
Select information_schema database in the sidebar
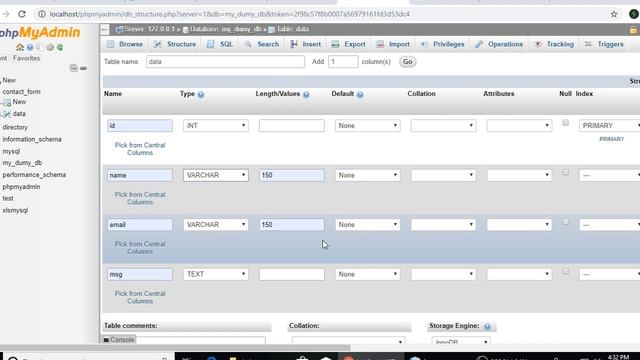click(x=32, y=139)
